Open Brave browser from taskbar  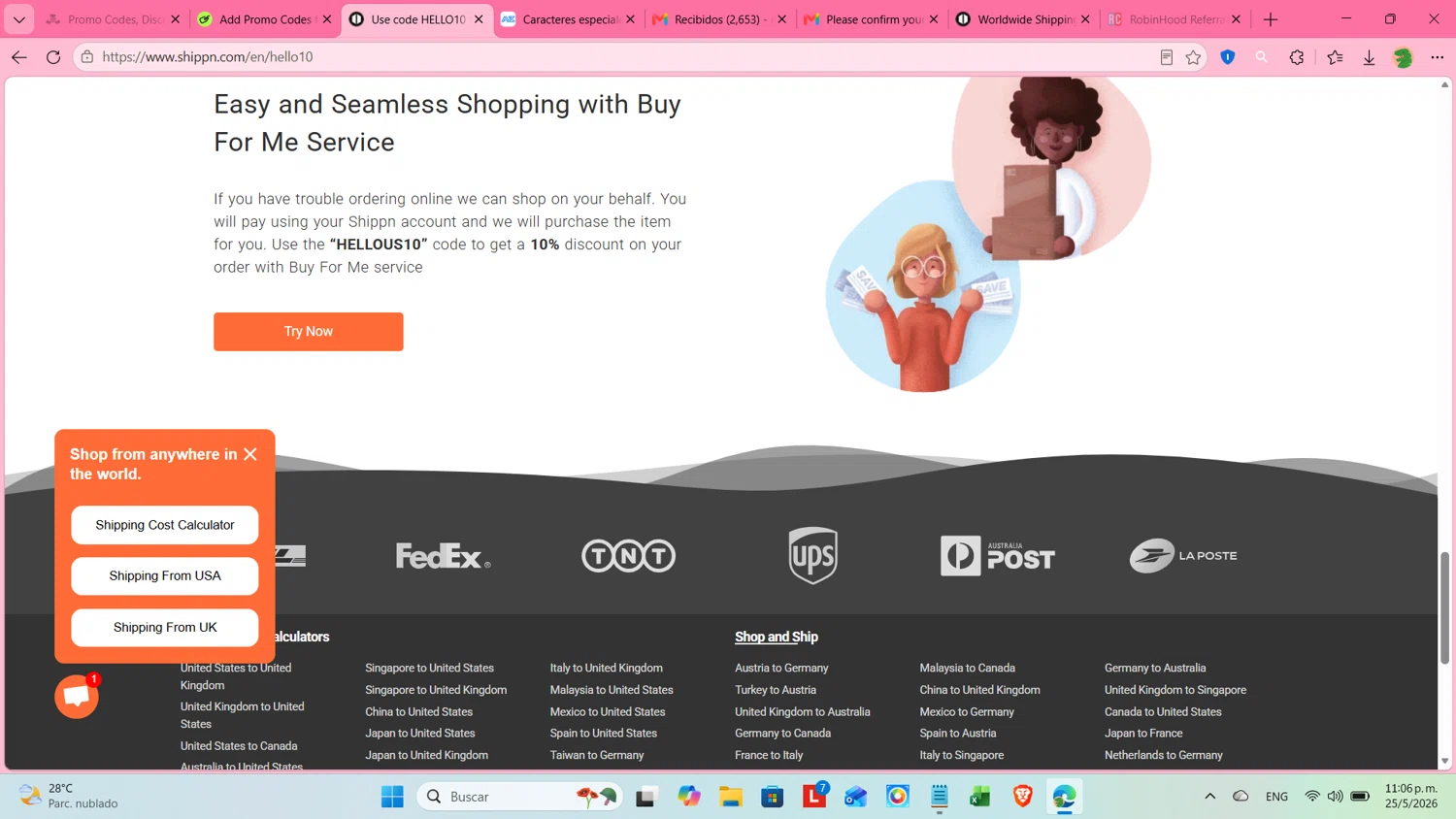[x=1022, y=797]
